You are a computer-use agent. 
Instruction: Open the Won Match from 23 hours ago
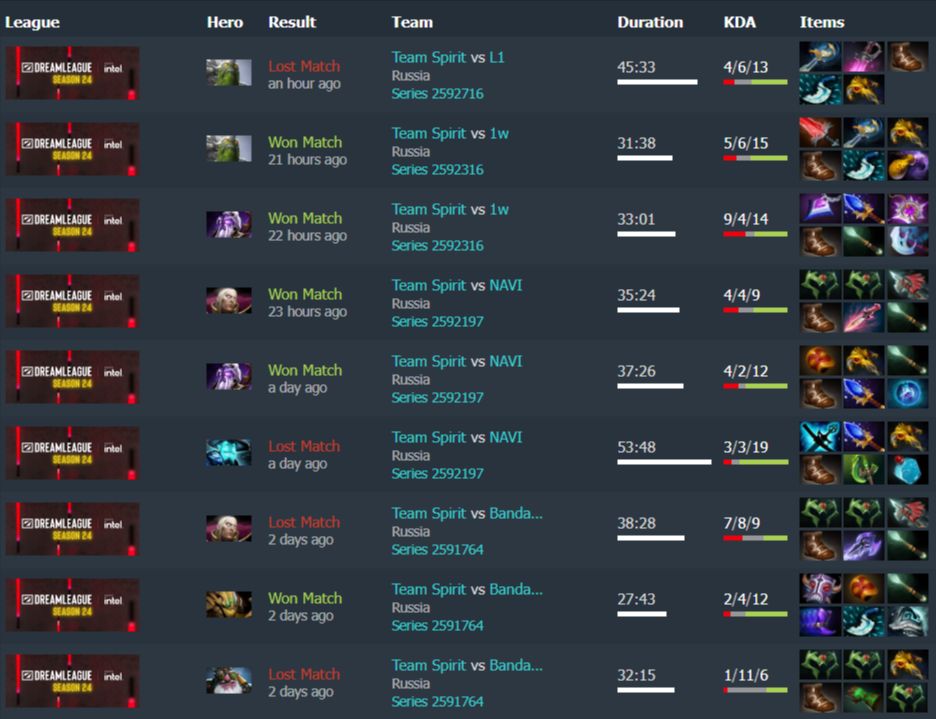coord(305,294)
